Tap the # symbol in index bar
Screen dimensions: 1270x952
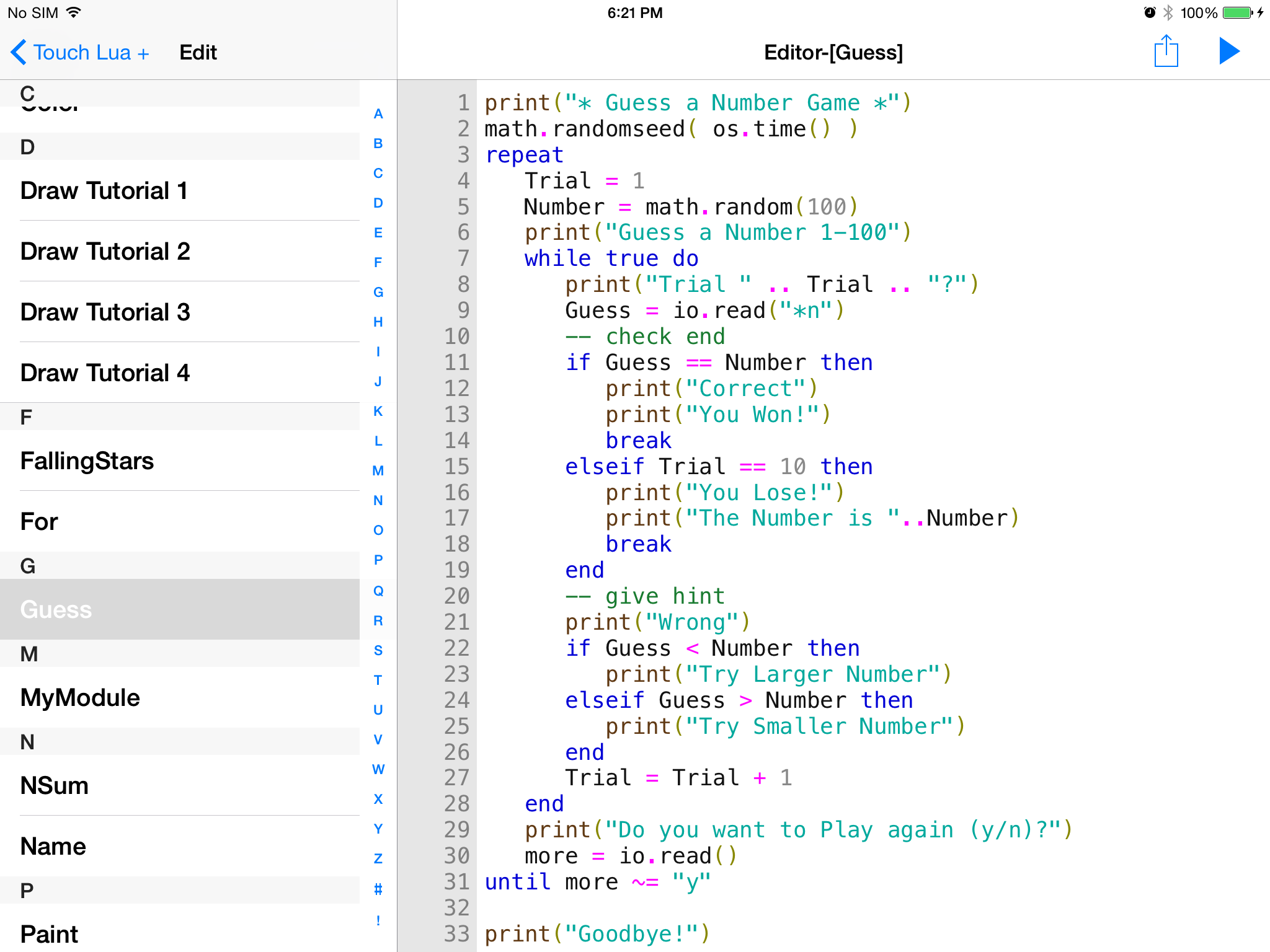click(378, 889)
